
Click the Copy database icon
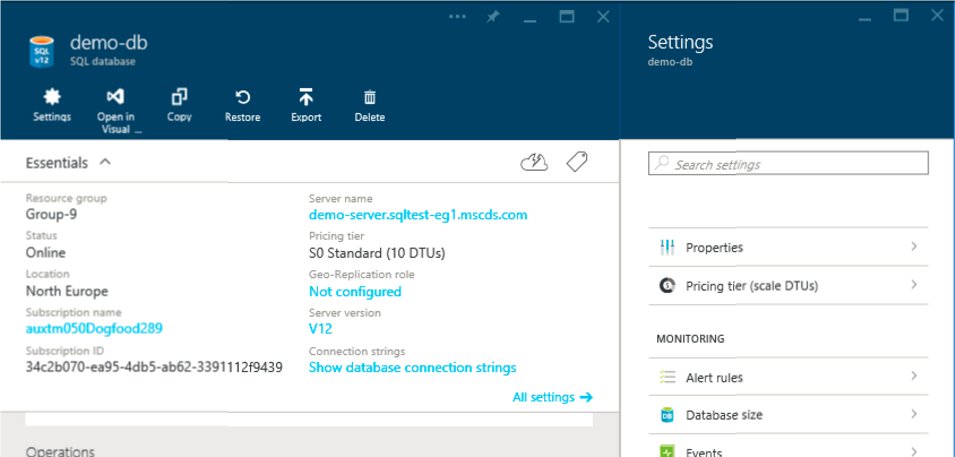coord(179,97)
